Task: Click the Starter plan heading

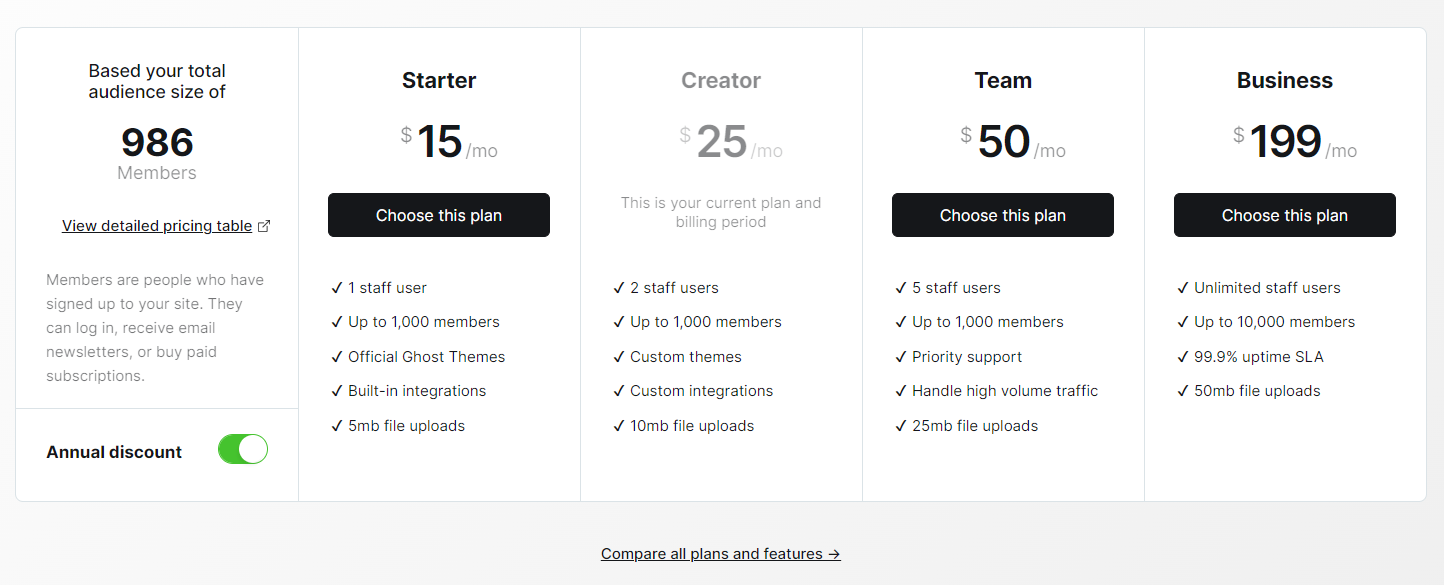Action: [439, 80]
